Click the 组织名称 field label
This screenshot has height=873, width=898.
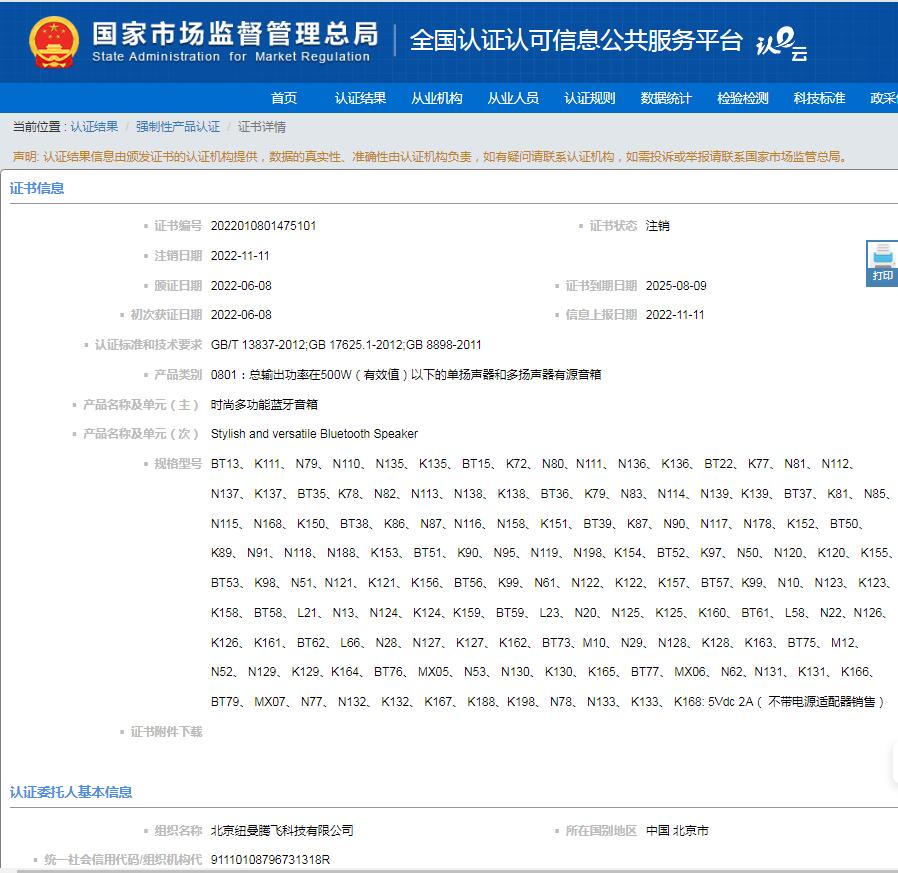[178, 831]
